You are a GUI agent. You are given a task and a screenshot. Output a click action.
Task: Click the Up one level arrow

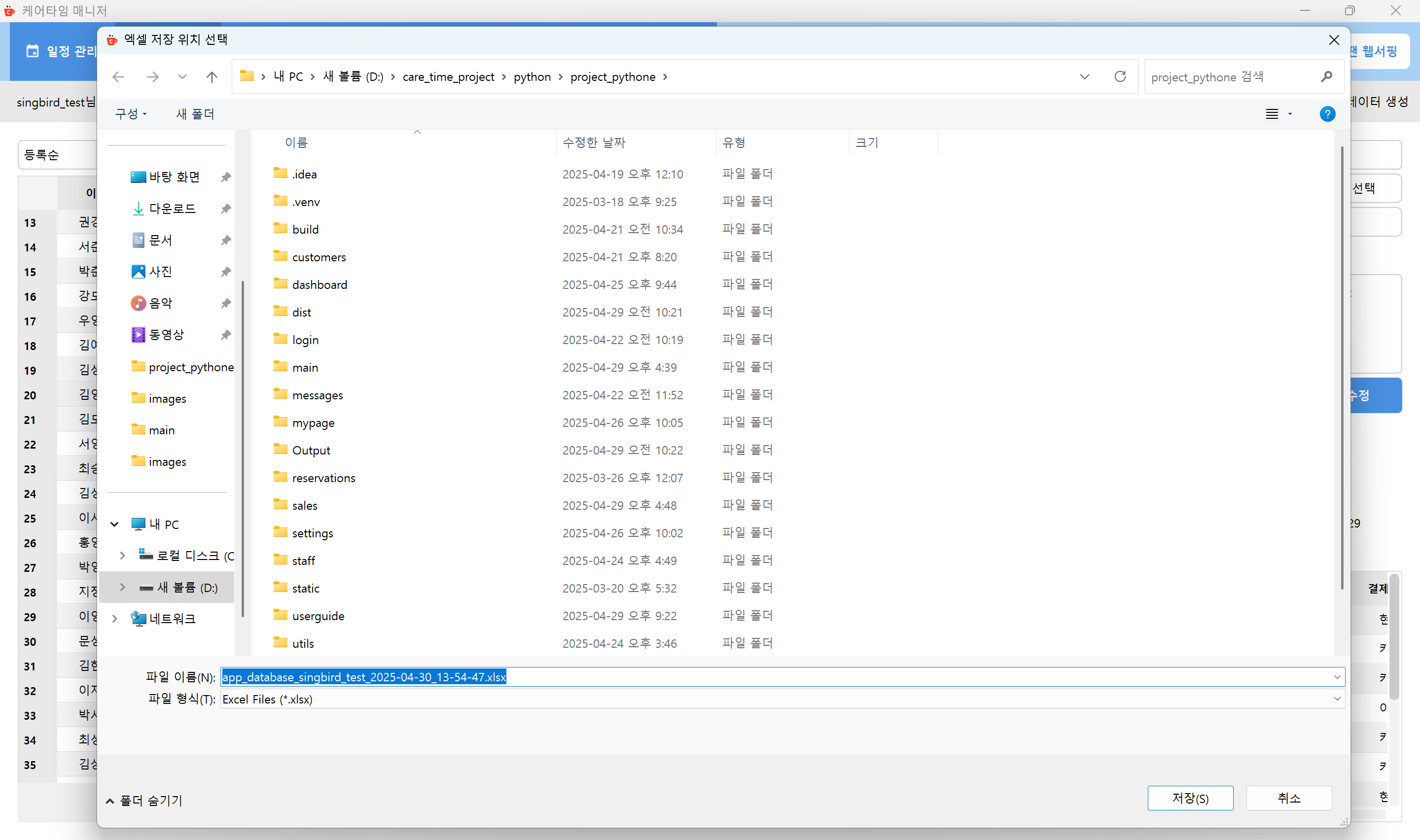[x=212, y=77]
